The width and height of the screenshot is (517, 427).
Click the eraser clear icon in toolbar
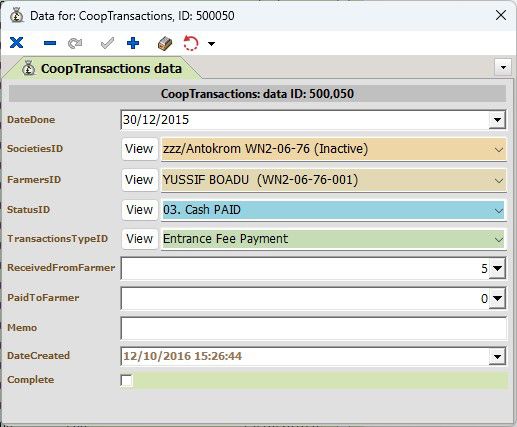(x=165, y=43)
